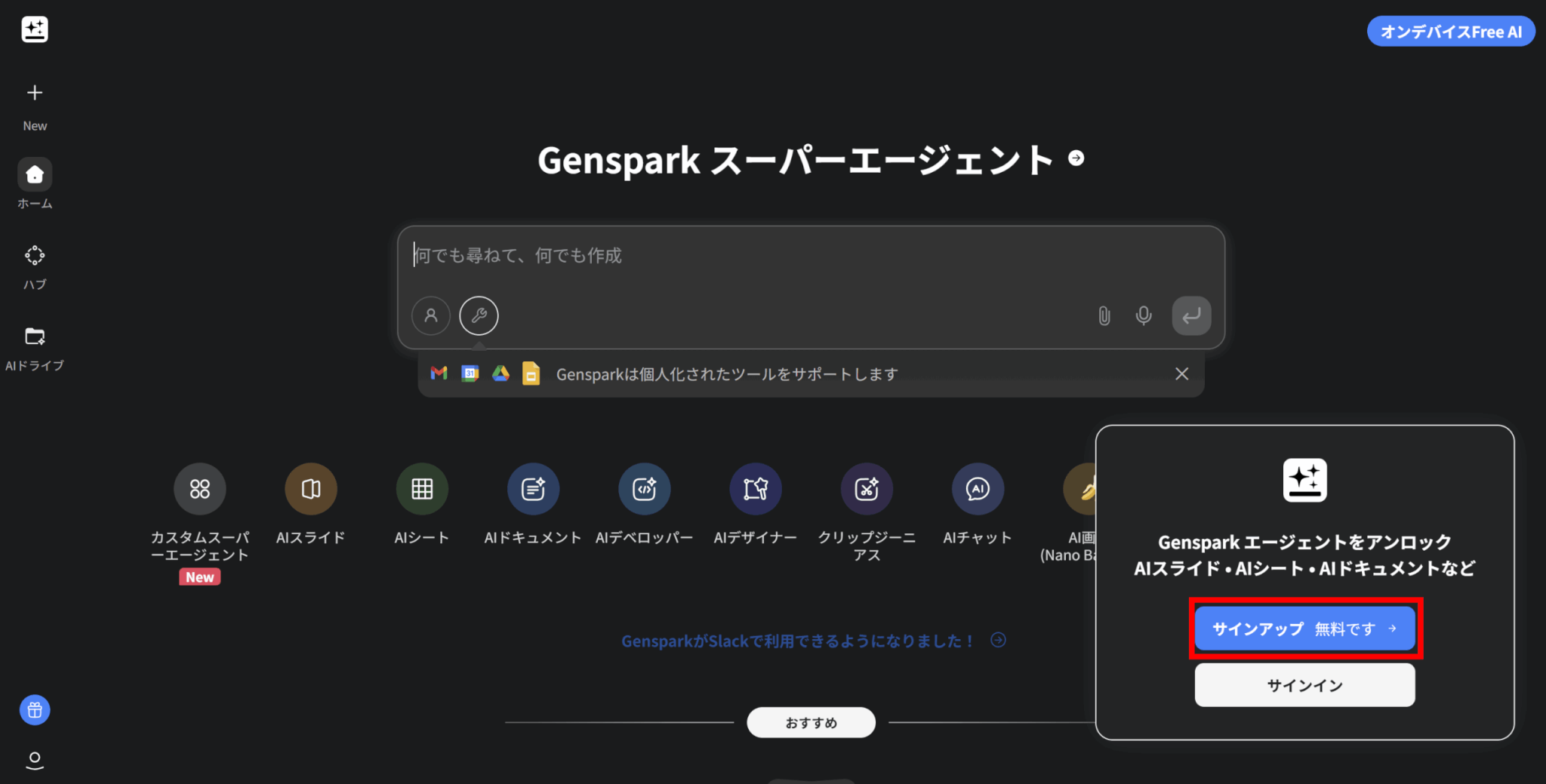
Task: Toggle the wrench tools button in prompt box
Action: pos(479,315)
